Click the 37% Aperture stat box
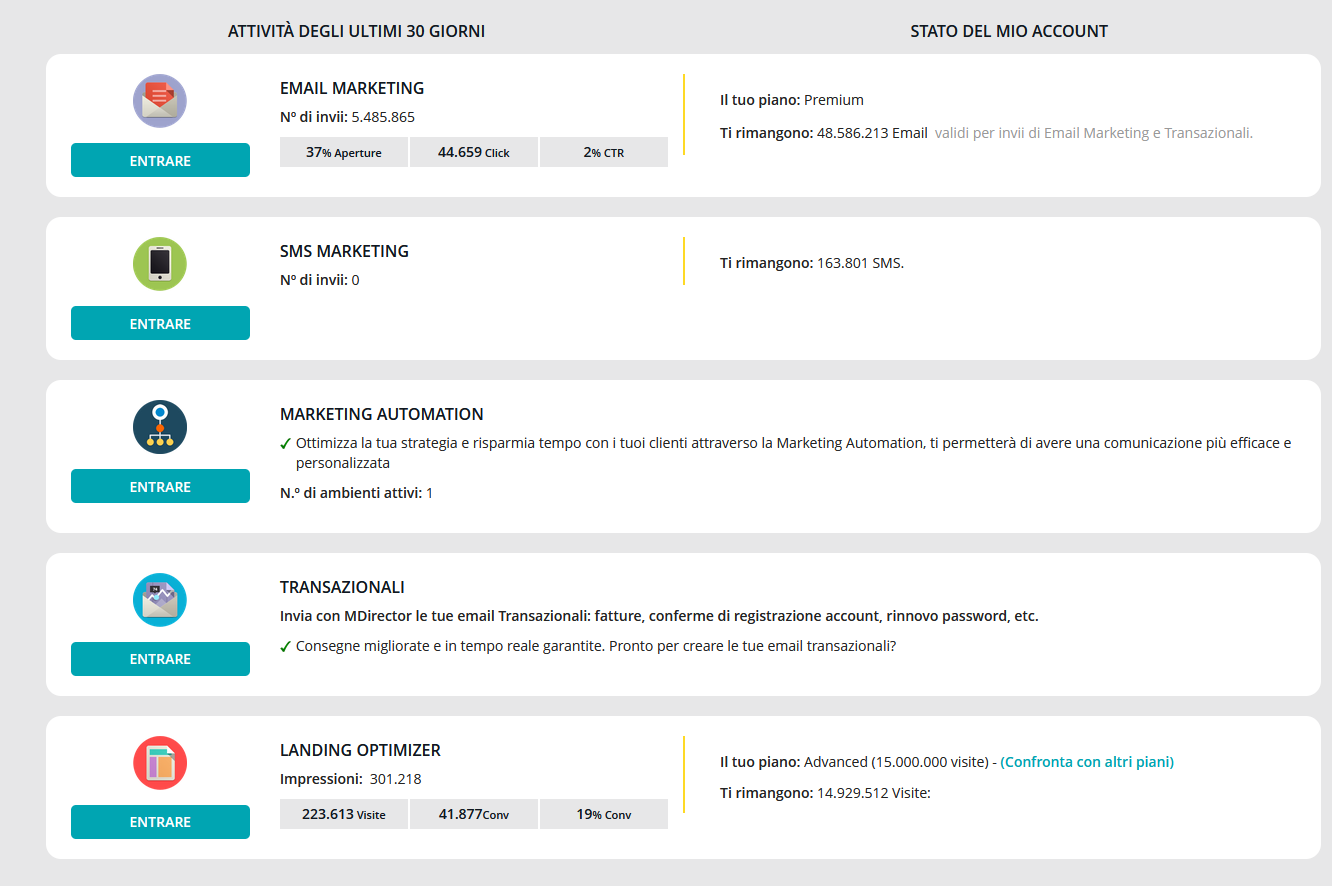This screenshot has width=1332, height=886. click(x=344, y=152)
